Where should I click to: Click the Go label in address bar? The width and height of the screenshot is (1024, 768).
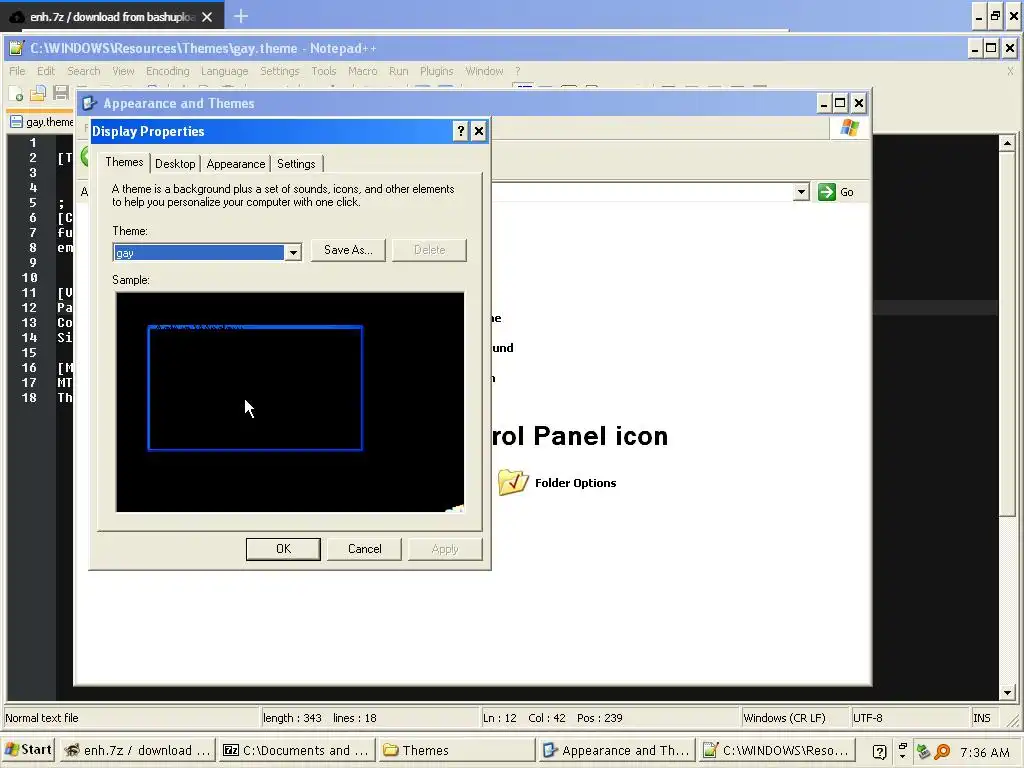point(846,192)
